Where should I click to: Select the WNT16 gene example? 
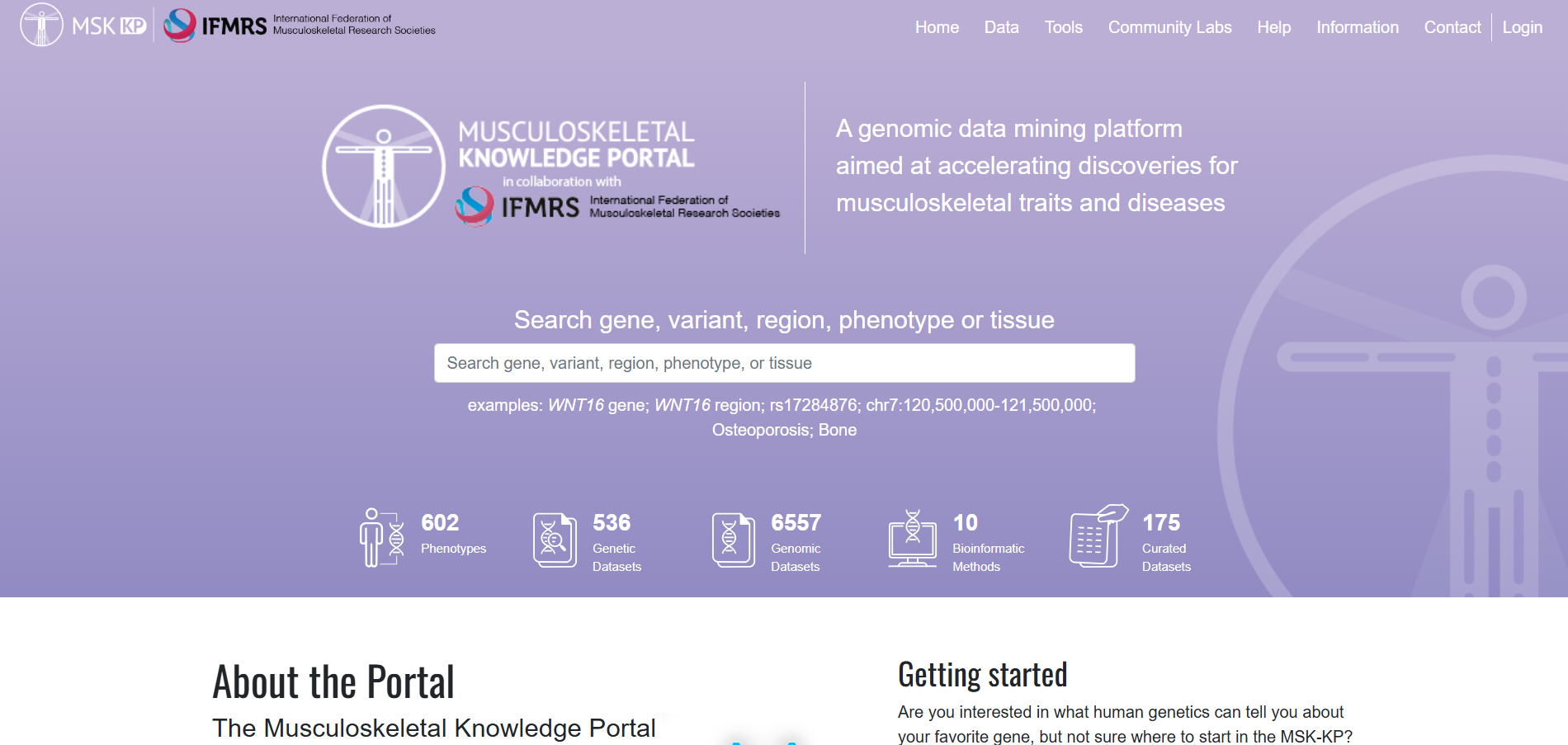(598, 405)
